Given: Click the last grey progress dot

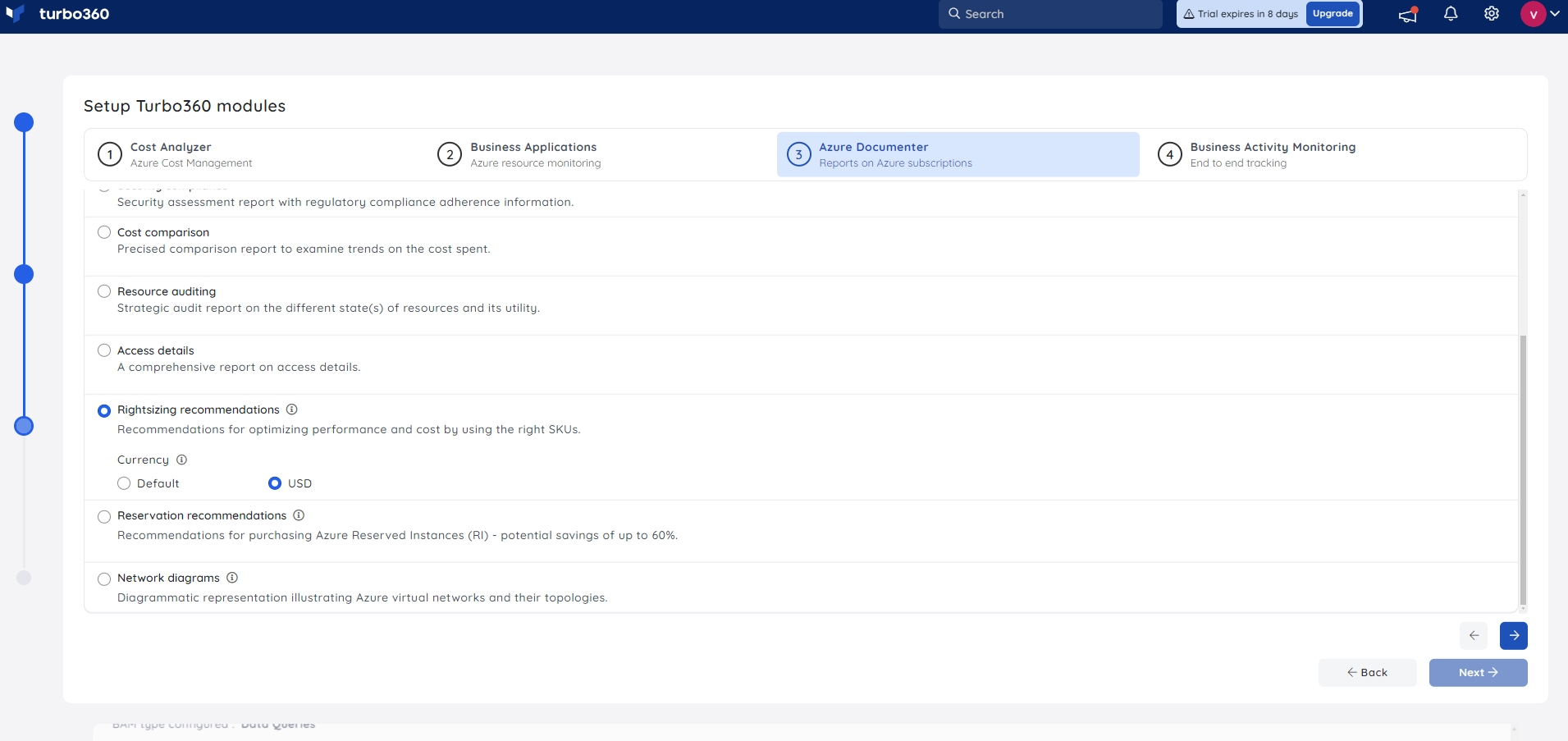Looking at the screenshot, I should click(x=24, y=578).
